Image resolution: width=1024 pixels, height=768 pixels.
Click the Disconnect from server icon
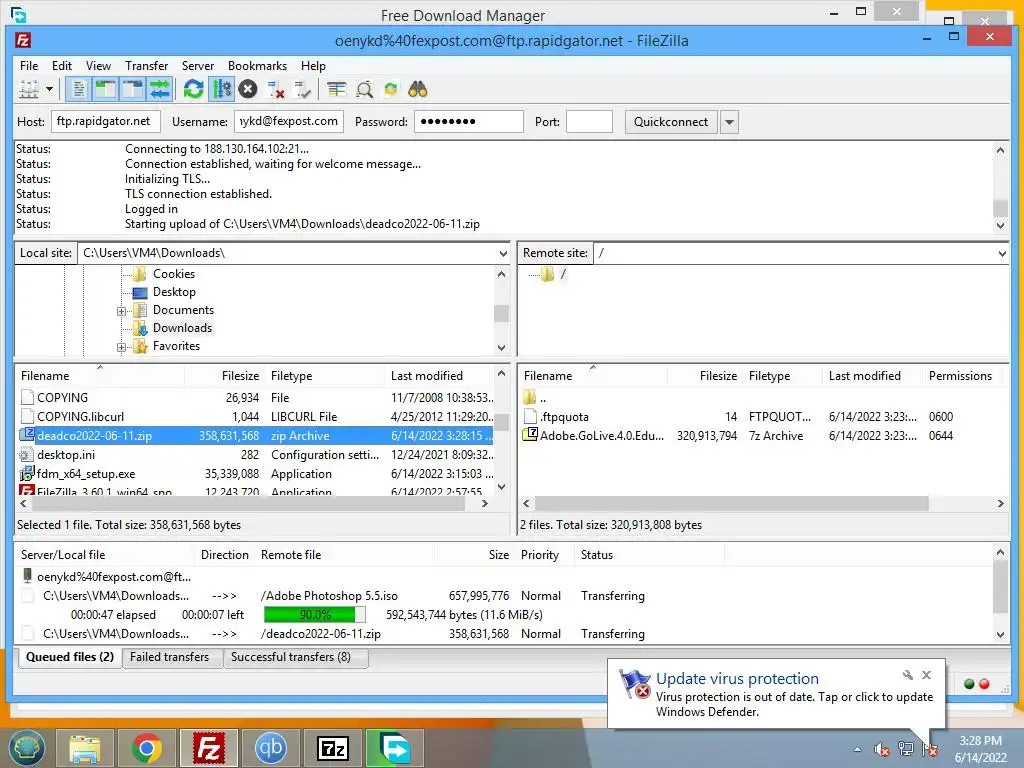[x=276, y=89]
